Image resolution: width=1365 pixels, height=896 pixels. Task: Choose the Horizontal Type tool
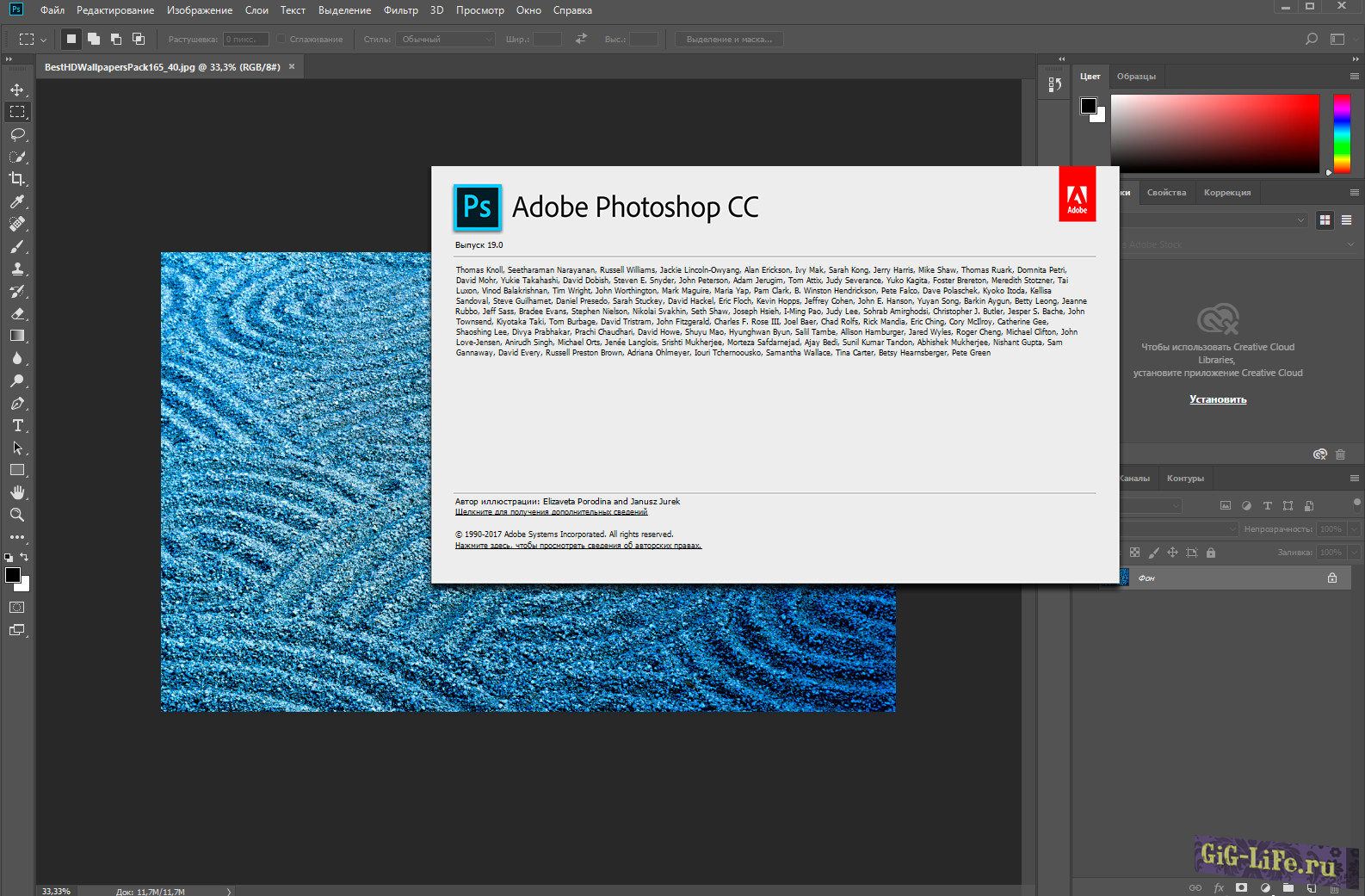17,426
